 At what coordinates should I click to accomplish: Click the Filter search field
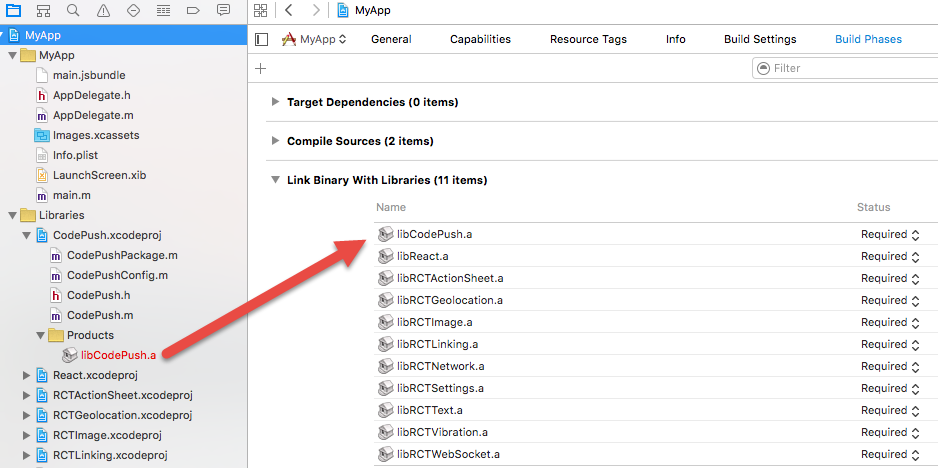[x=845, y=68]
